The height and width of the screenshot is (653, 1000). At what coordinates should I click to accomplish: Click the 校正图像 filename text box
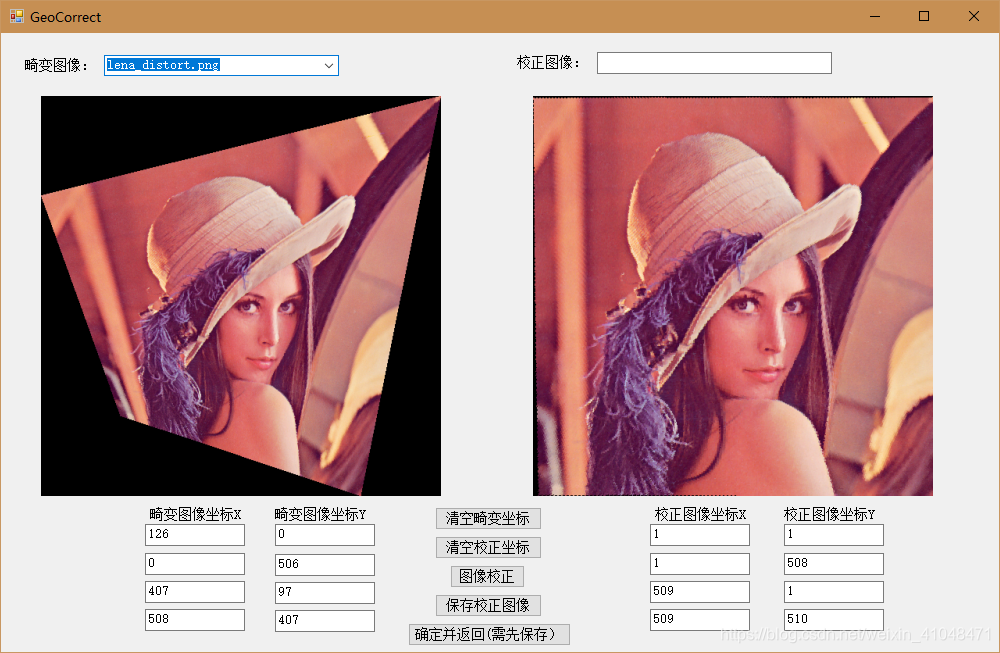coord(714,63)
